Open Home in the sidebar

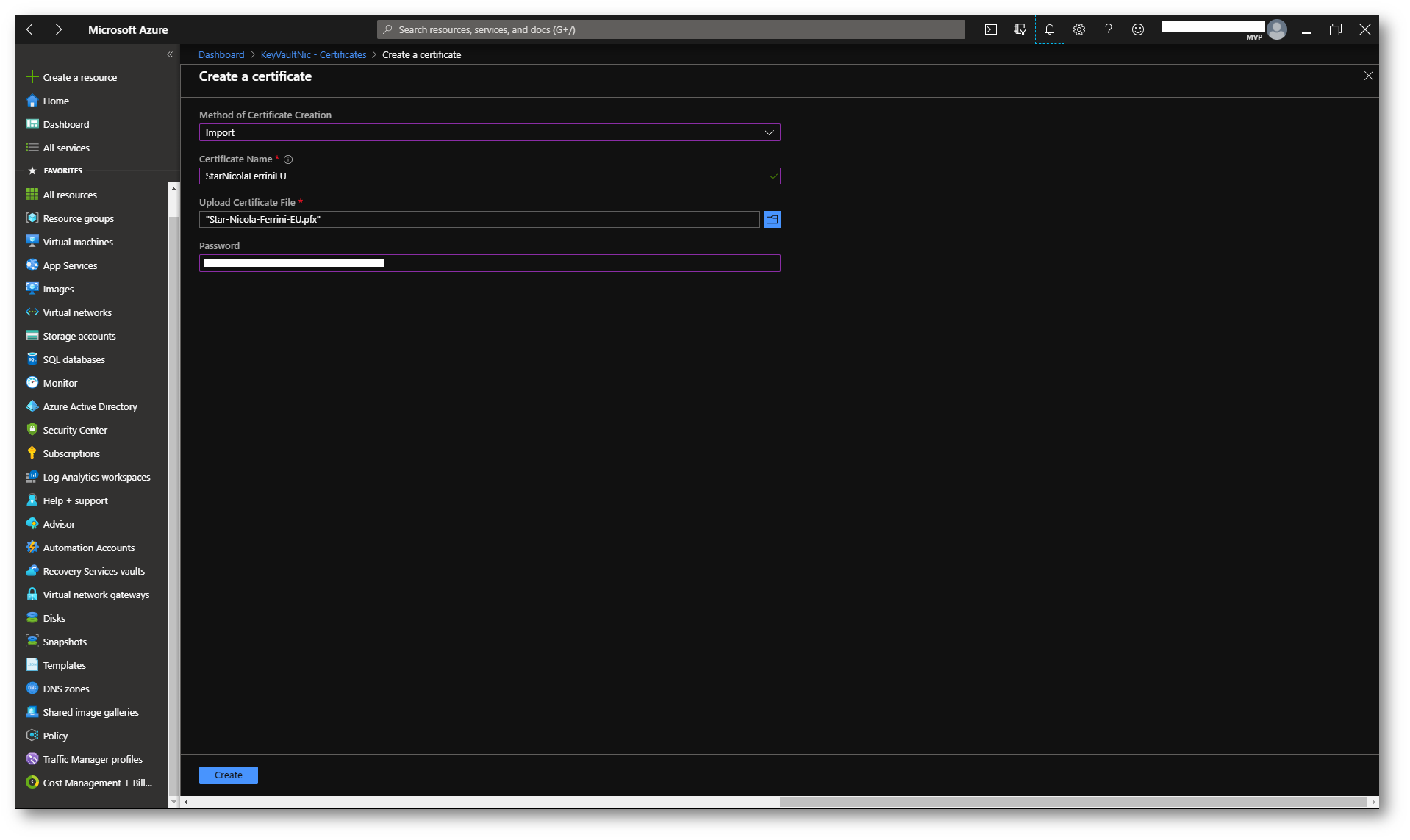48,101
